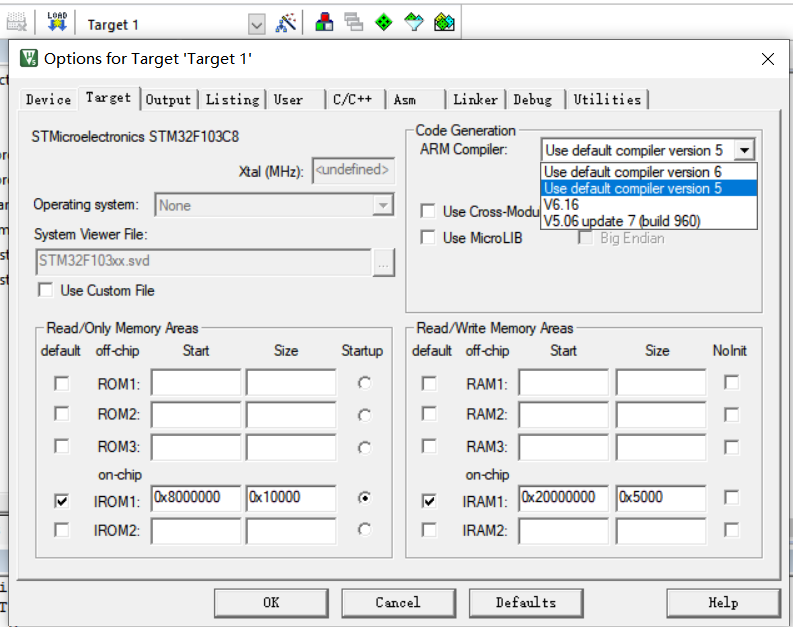
Task: Check the IRAM2 default checkbox
Action: (429, 530)
